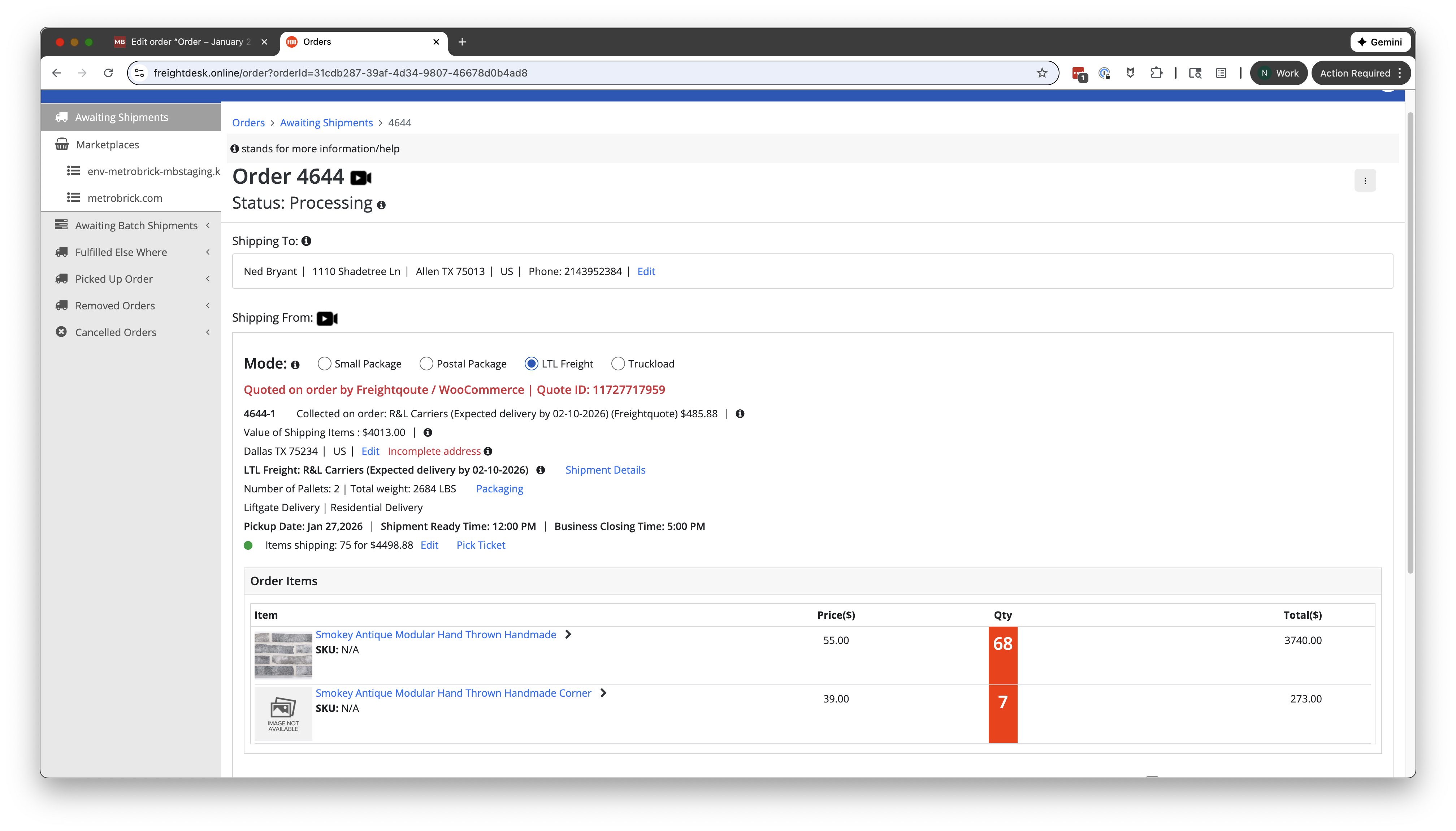
Task: Open info icon beside the Mode label
Action: click(295, 364)
